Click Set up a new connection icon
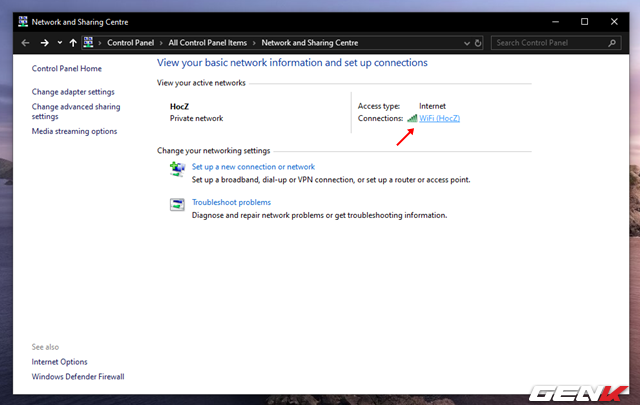The image size is (640, 405). click(178, 169)
